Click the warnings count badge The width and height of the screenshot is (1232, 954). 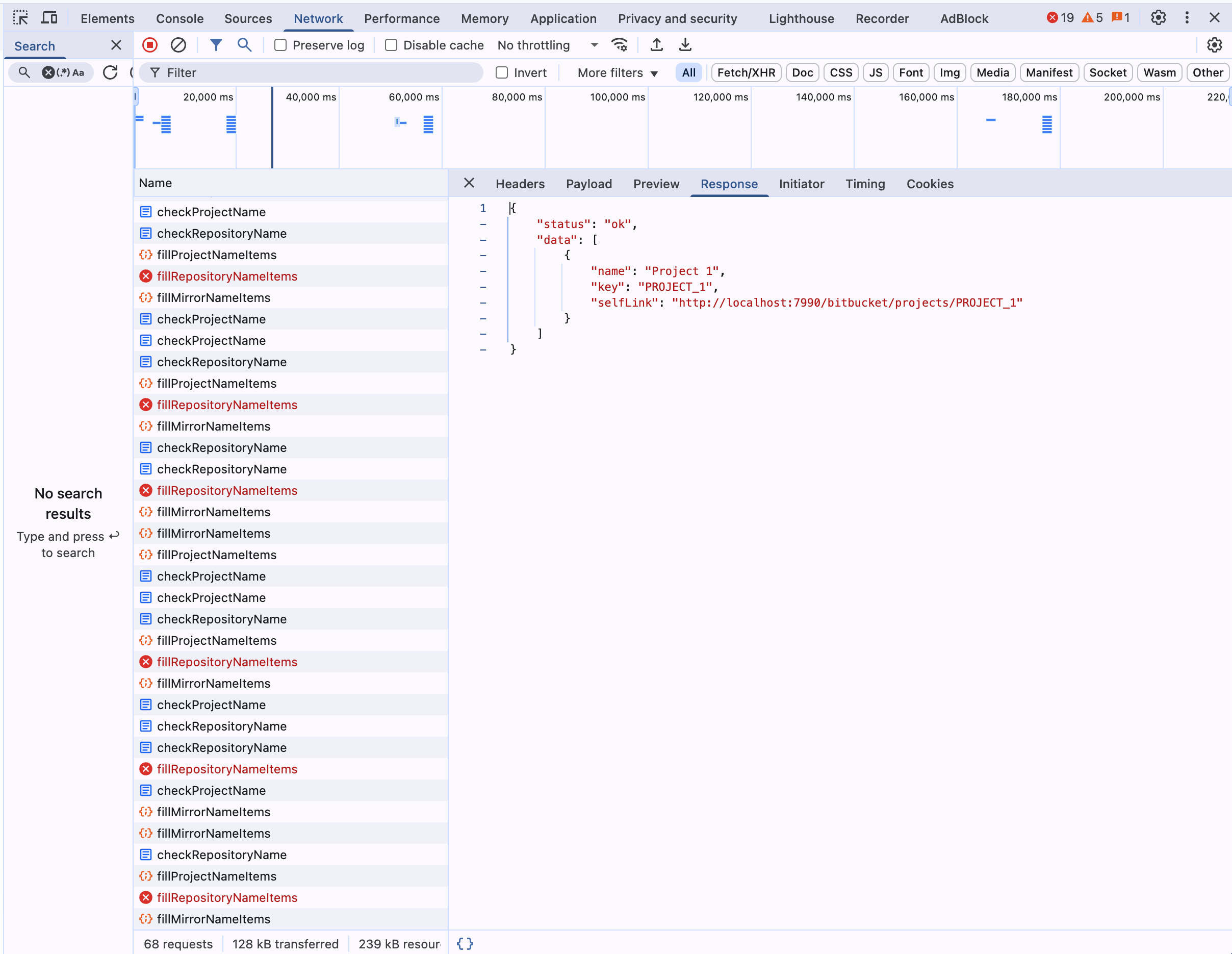click(x=1092, y=18)
